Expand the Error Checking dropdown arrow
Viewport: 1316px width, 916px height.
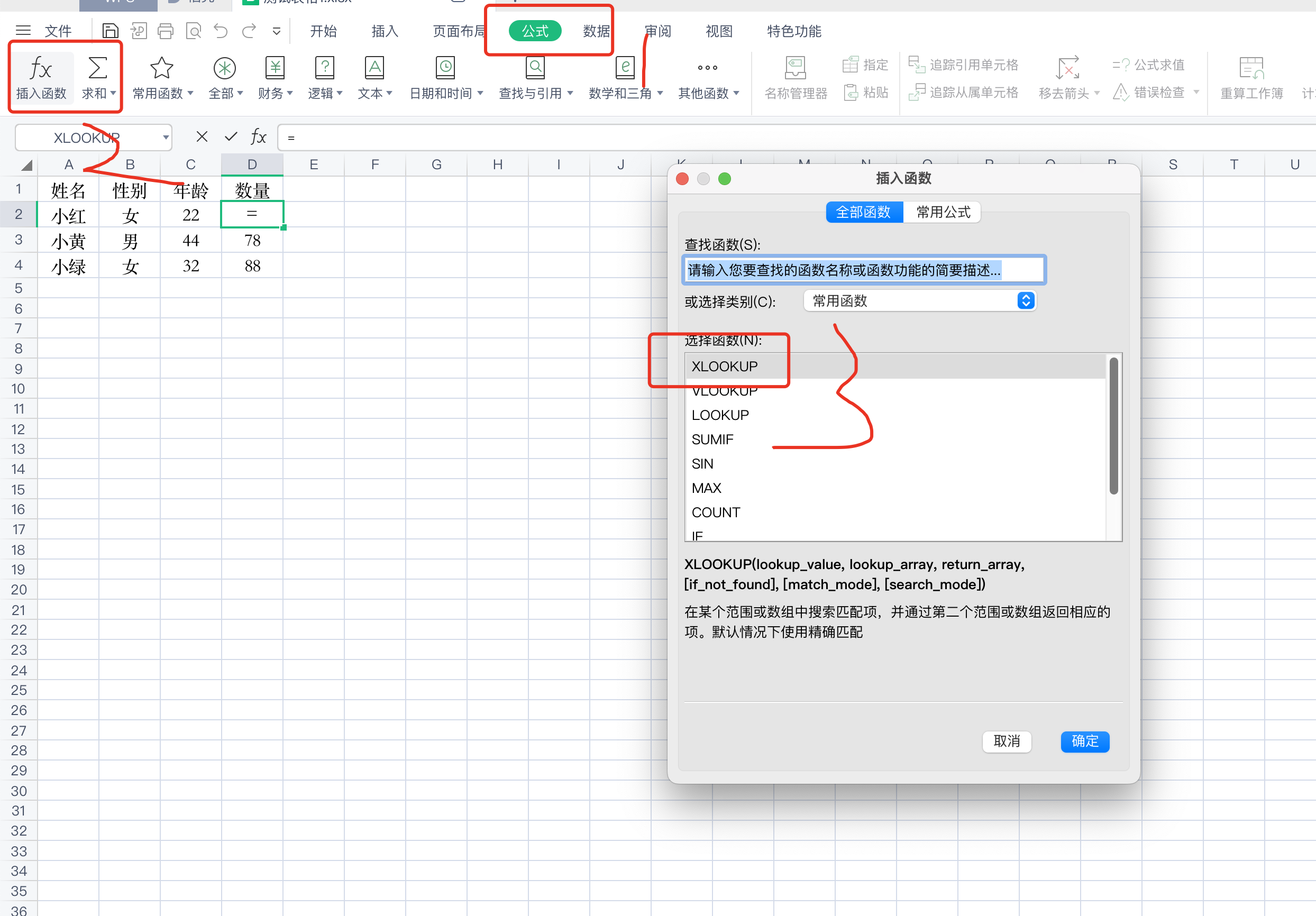point(1196,93)
